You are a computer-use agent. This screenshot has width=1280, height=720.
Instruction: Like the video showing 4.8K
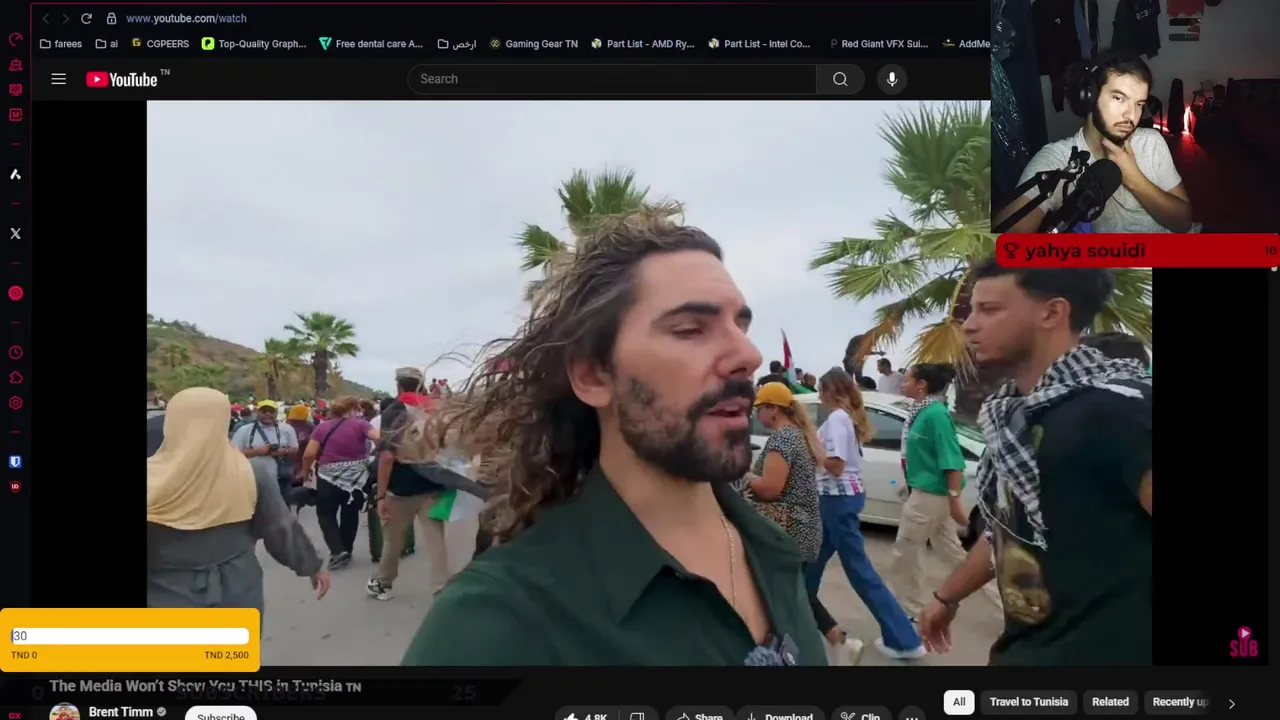586,716
